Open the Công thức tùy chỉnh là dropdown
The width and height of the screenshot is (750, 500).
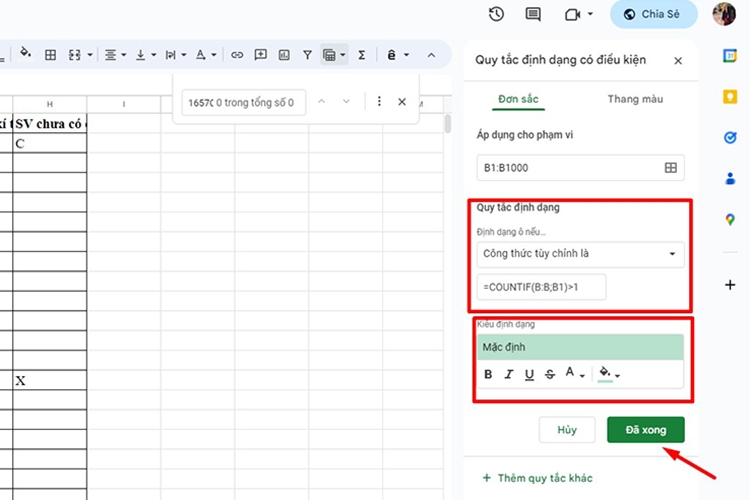[x=580, y=254]
